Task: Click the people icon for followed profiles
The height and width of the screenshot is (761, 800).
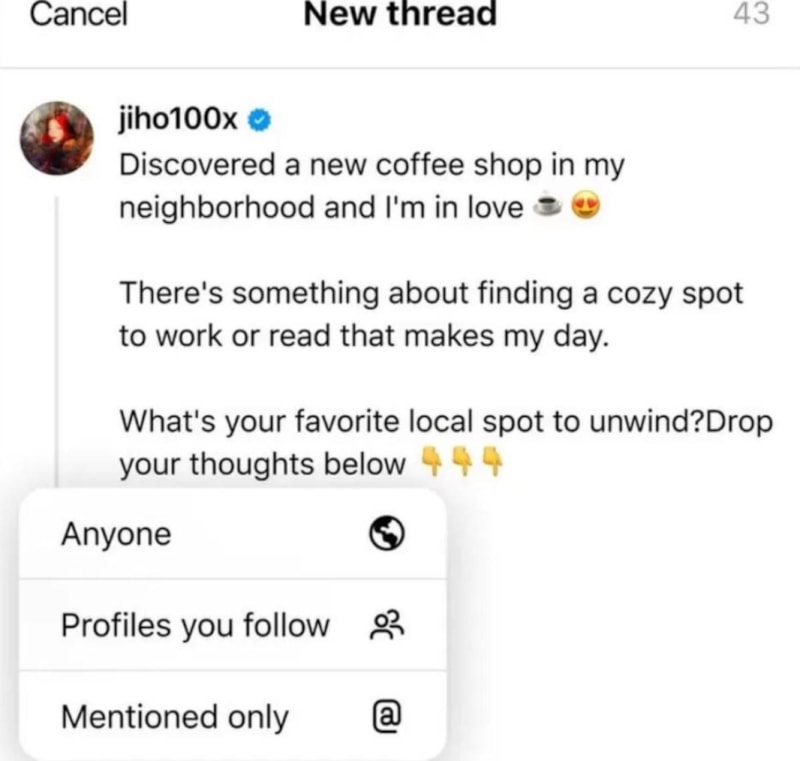Action: point(387,626)
